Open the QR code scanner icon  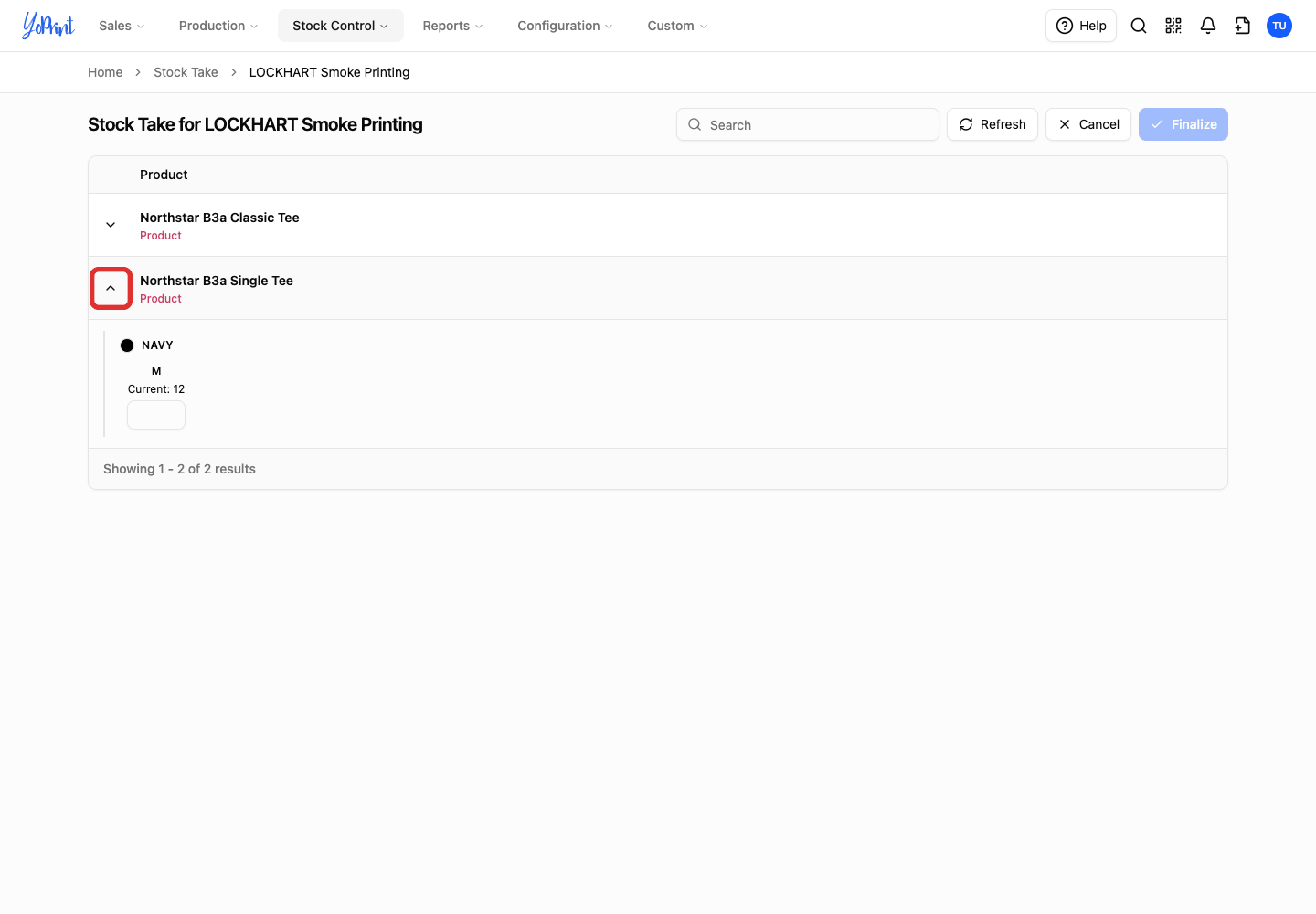click(1173, 26)
